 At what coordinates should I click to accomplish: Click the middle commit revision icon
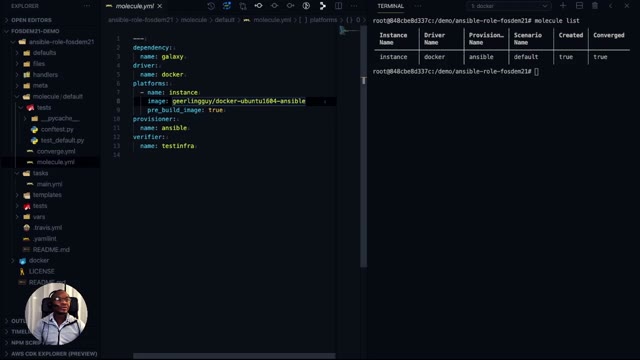tap(274, 6)
